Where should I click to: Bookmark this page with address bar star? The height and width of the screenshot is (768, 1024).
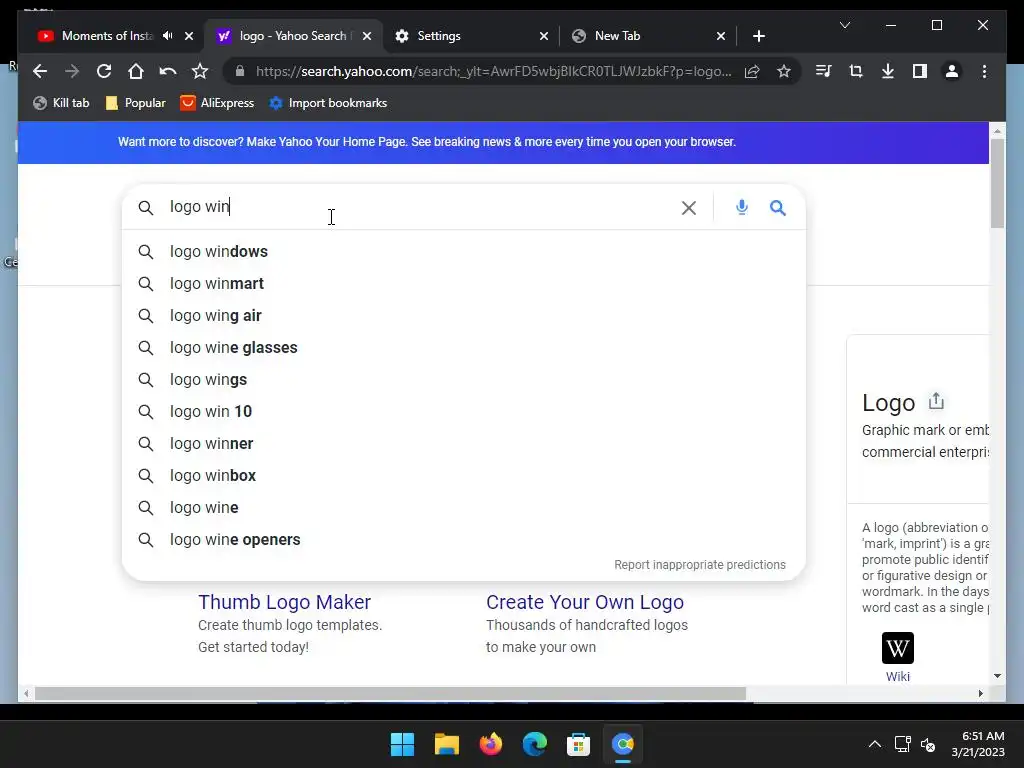(784, 71)
